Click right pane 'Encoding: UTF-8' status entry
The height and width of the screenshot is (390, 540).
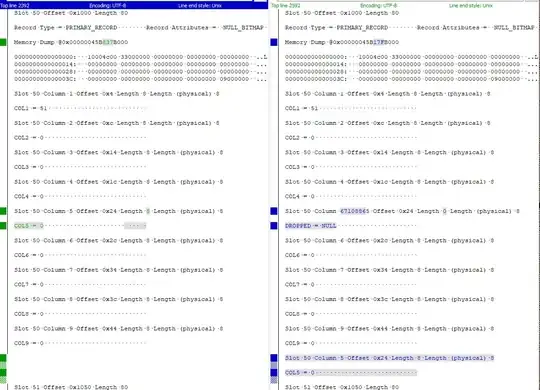coord(378,6)
